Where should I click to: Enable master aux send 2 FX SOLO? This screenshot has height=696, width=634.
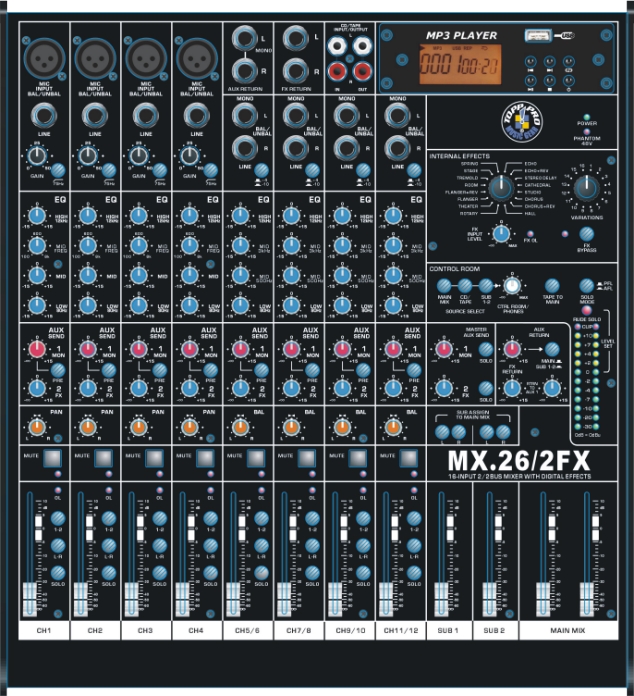[486, 388]
